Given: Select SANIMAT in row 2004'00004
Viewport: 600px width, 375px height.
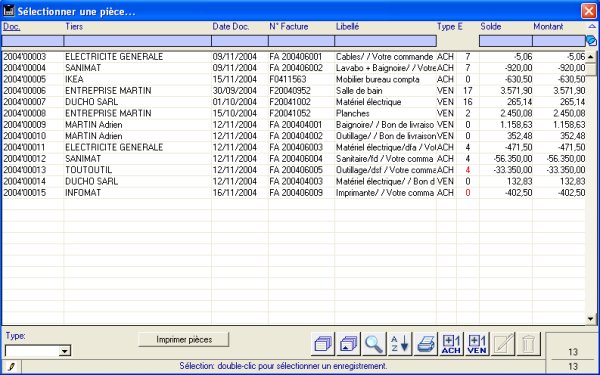Looking at the screenshot, I should [83, 68].
